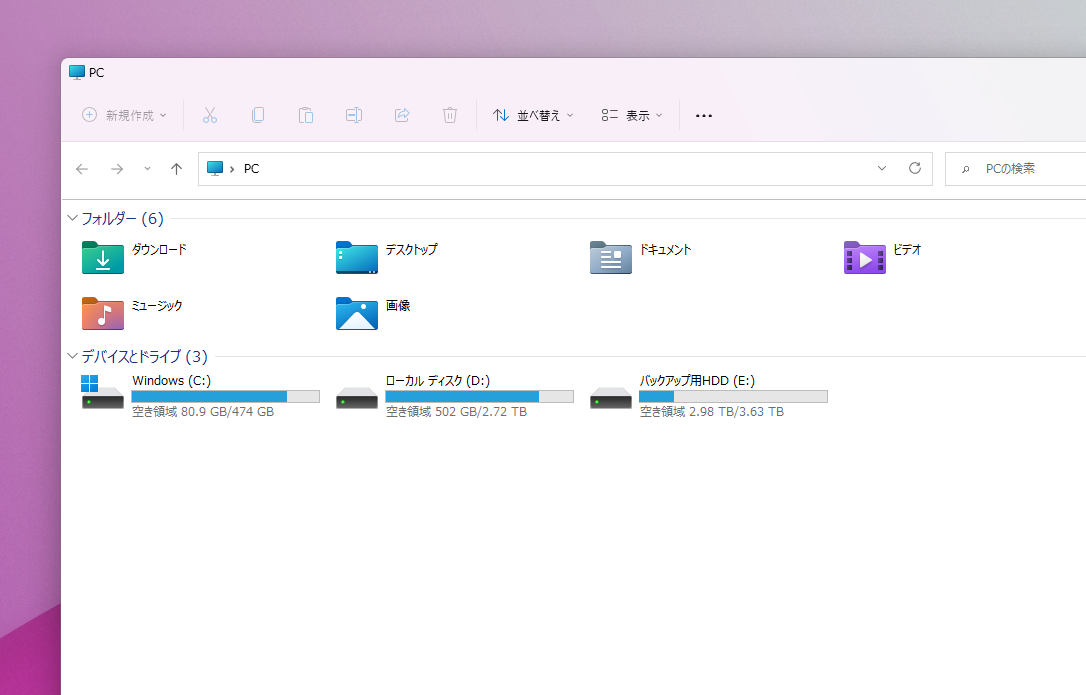The width and height of the screenshot is (1086, 695).
Task: Collapse the フォルダー (6) group
Action: click(x=72, y=218)
